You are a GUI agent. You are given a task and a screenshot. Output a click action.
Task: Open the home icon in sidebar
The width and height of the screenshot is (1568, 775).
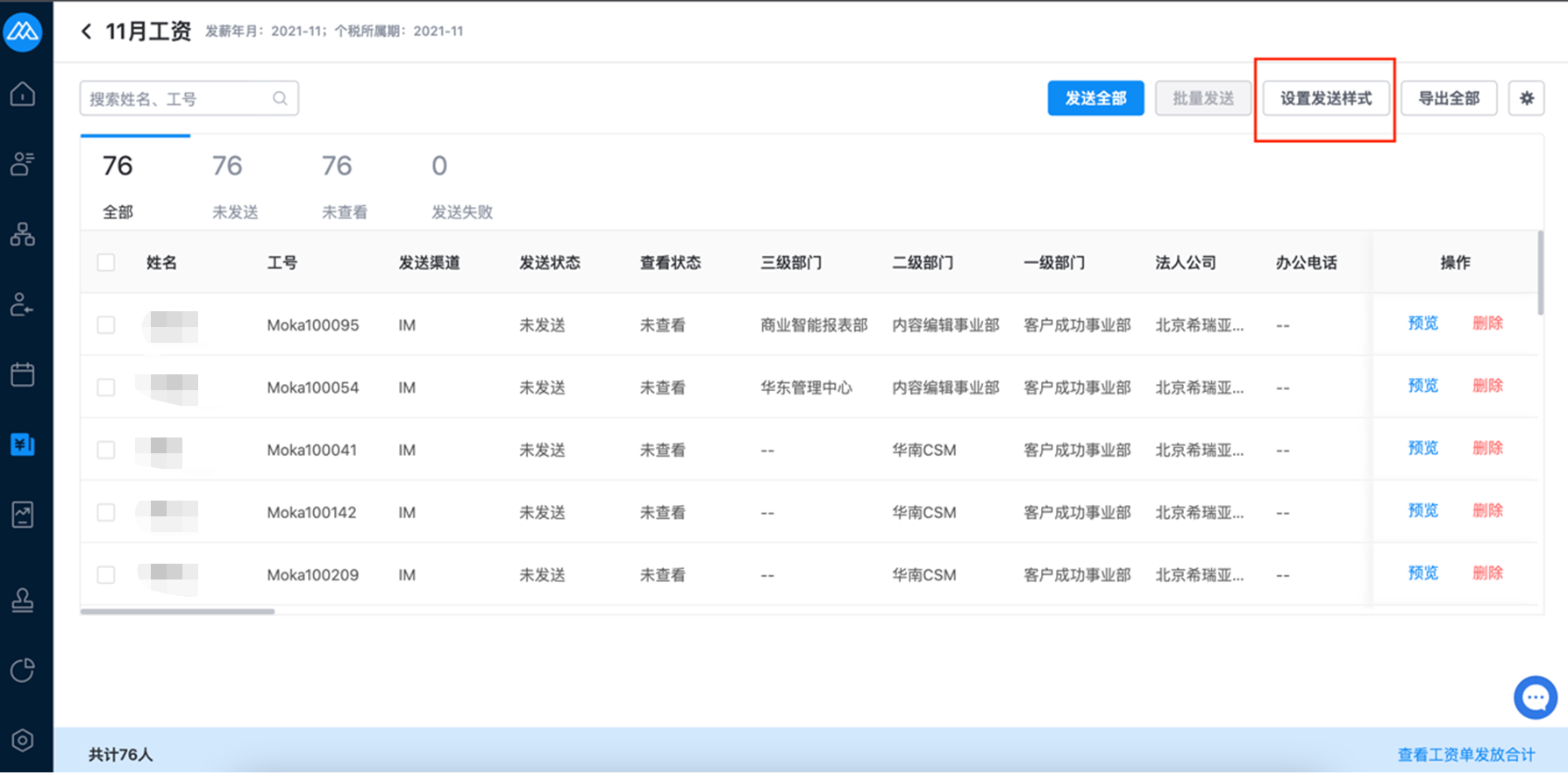tap(23, 94)
